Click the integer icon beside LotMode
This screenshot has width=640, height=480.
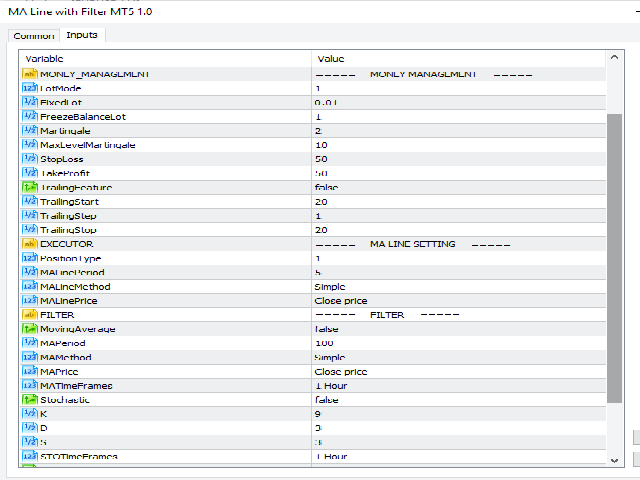coord(29,88)
